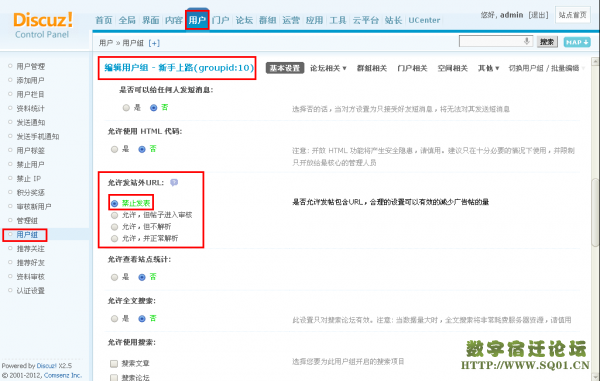This screenshot has height=381, width=600.
Task: Expand the 其他 dropdown tab
Action: point(488,68)
